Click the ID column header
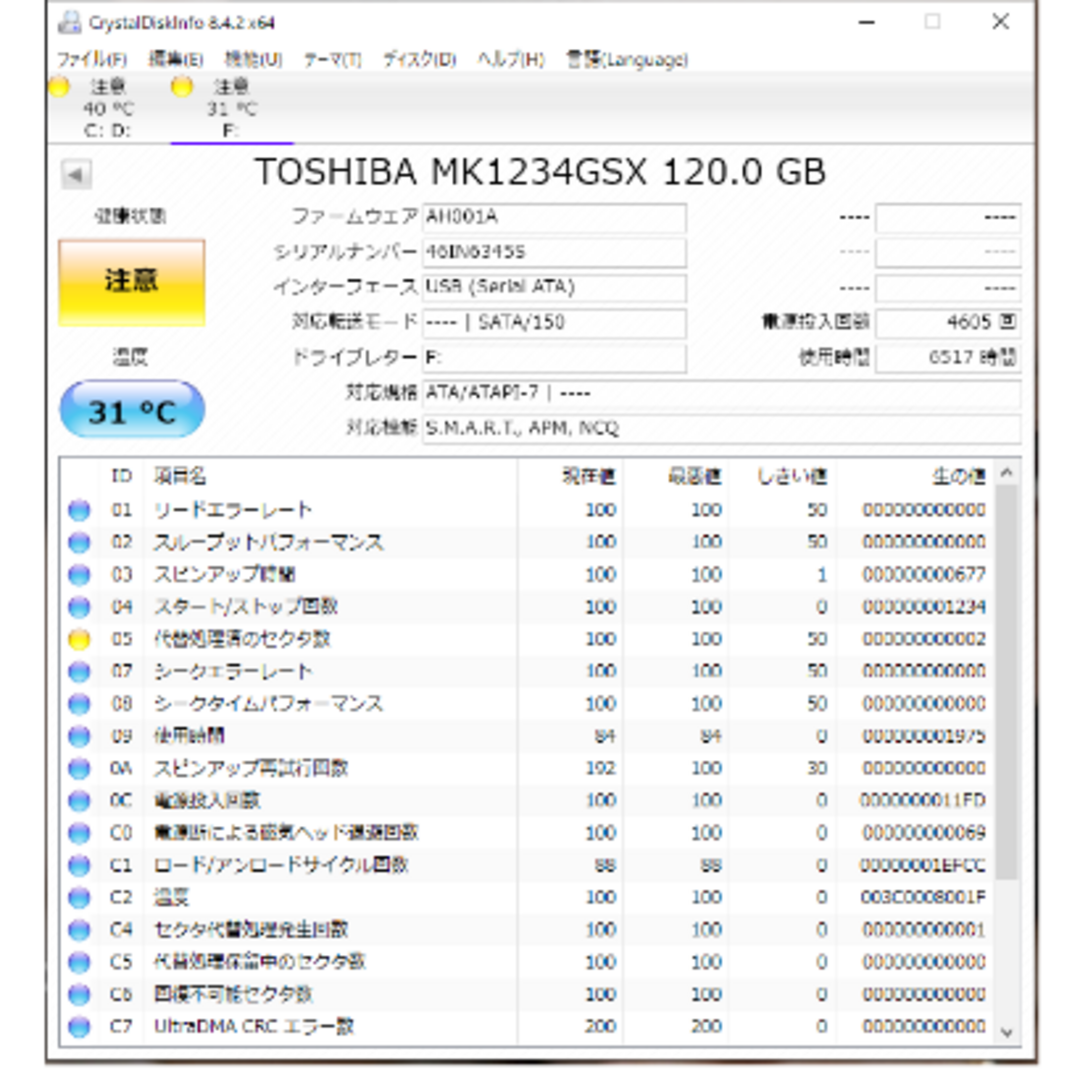Screen dimensions: 1080x1080 [122, 475]
